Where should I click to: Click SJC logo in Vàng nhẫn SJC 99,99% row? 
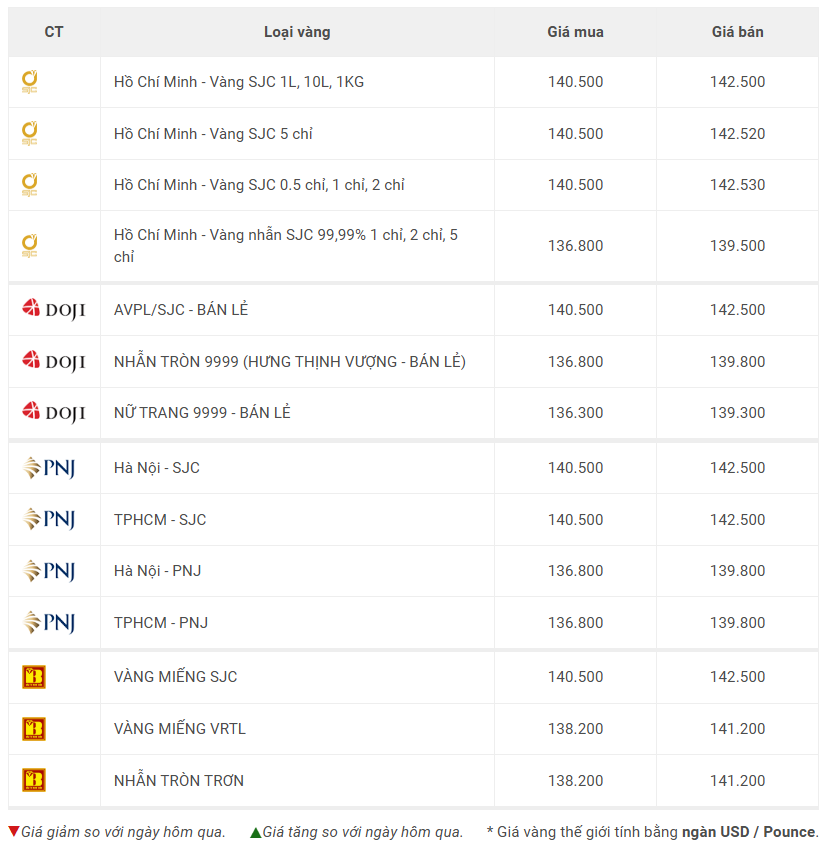click(x=30, y=246)
